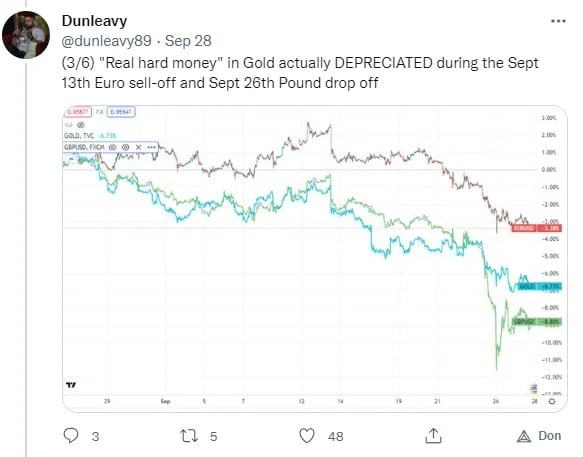Share the tweet via the share icon
Image resolution: width=583 pixels, height=457 pixels.
[433, 435]
